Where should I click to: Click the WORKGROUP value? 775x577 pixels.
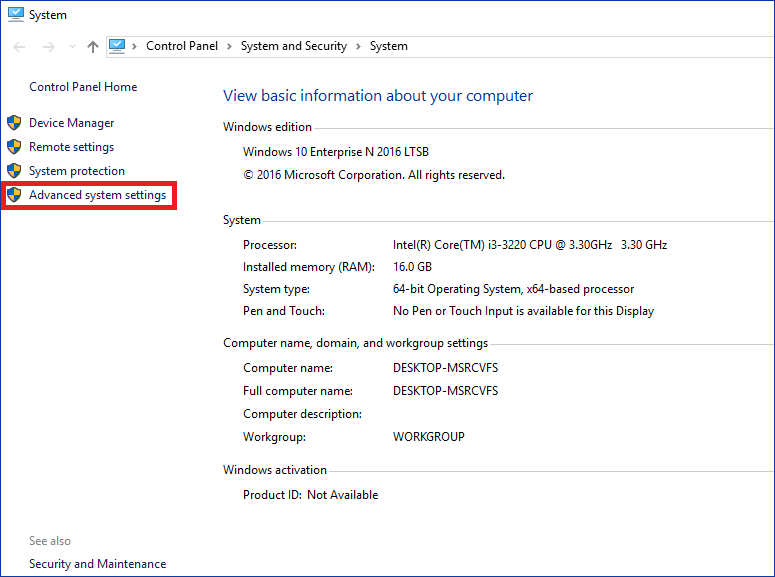[429, 437]
